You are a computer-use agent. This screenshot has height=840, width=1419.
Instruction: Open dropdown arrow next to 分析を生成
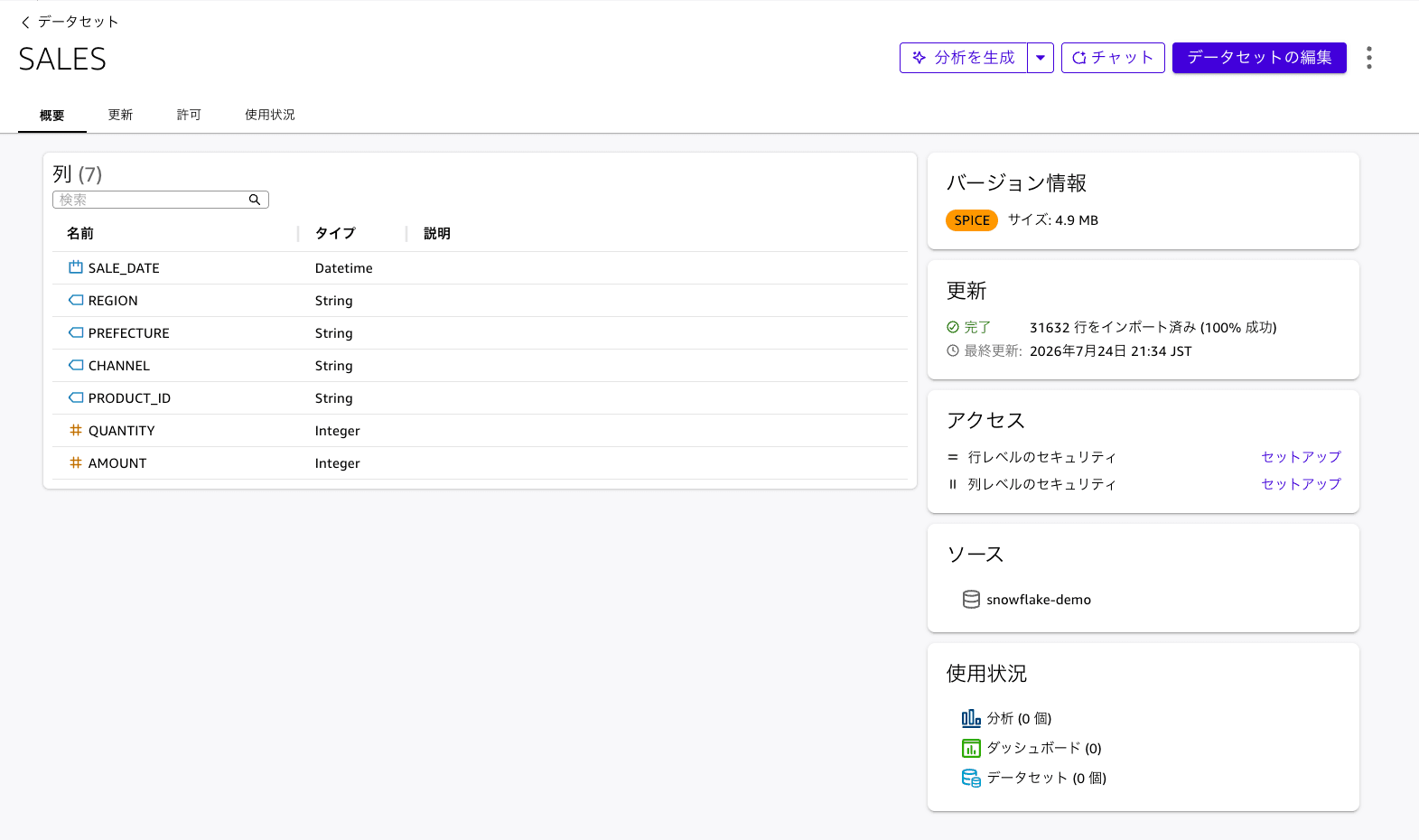1041,58
